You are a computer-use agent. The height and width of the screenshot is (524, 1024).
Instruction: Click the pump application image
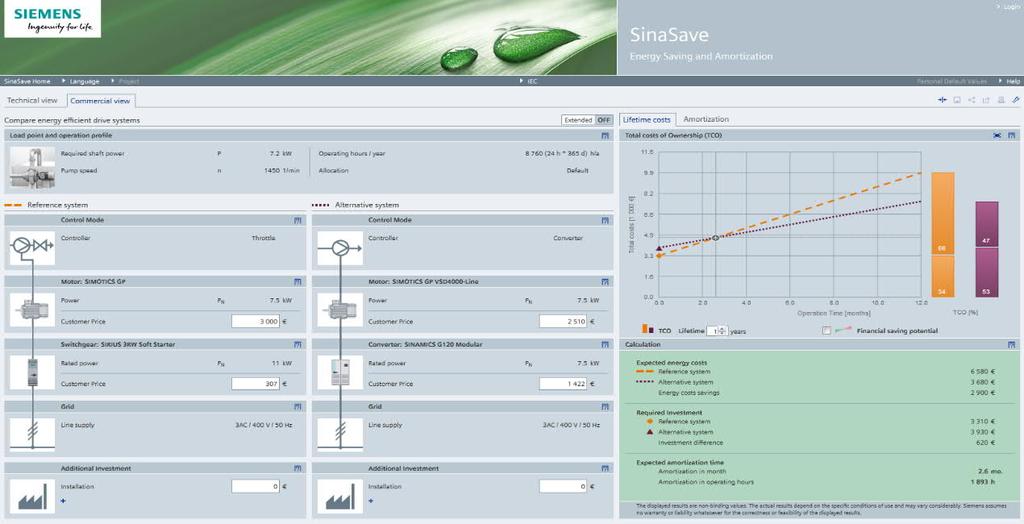pos(32,167)
